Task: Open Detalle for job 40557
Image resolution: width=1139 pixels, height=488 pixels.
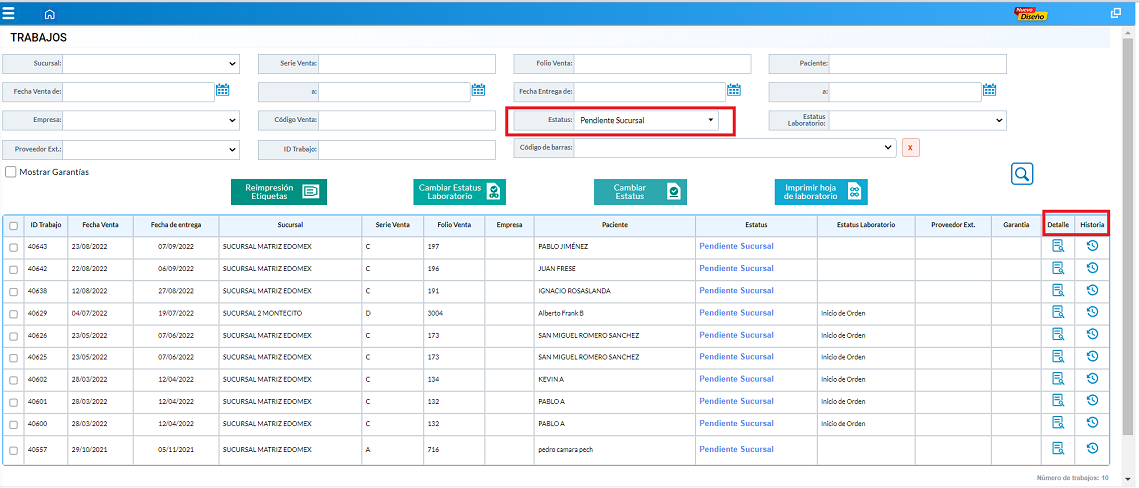Action: coord(1058,449)
